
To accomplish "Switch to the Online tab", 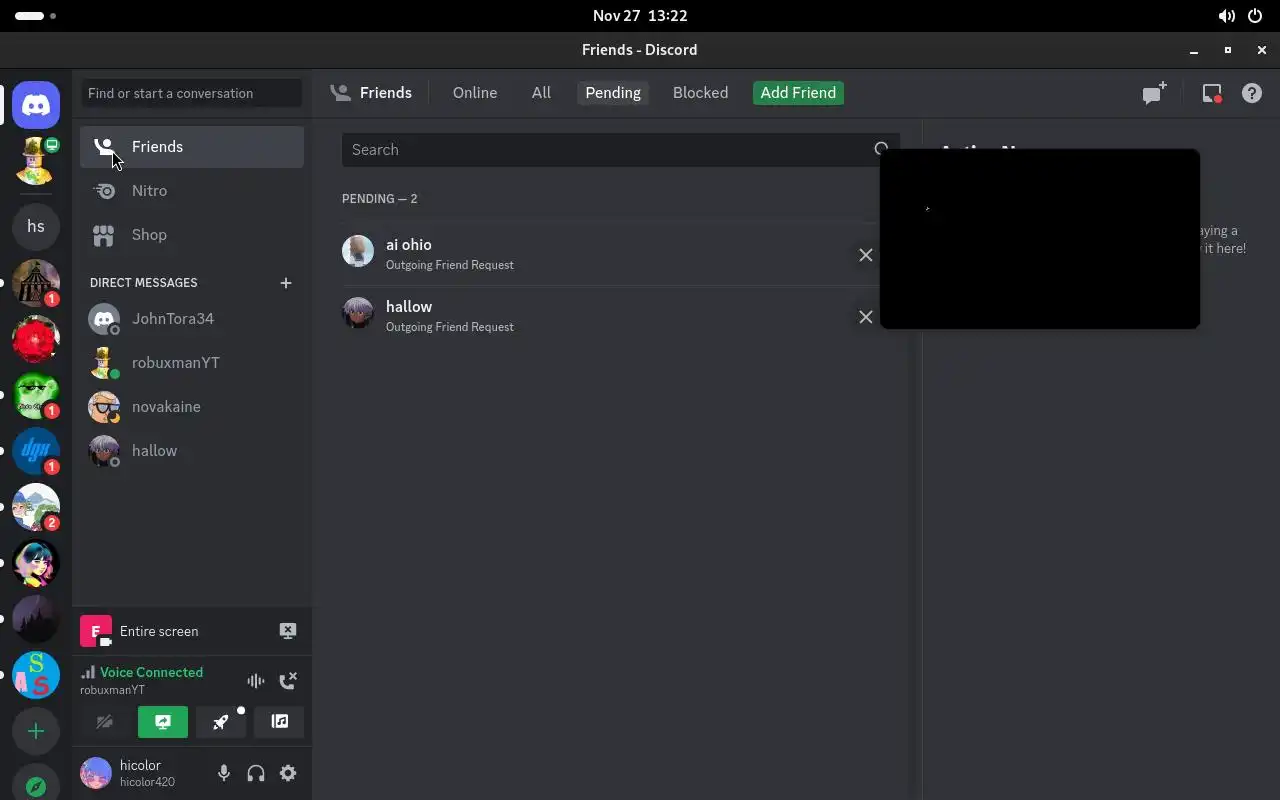I will [475, 93].
